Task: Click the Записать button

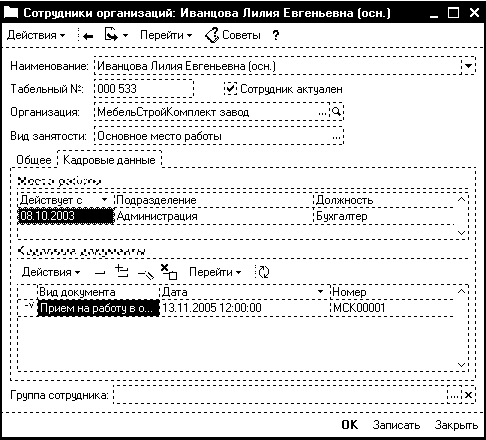Action: (396, 425)
